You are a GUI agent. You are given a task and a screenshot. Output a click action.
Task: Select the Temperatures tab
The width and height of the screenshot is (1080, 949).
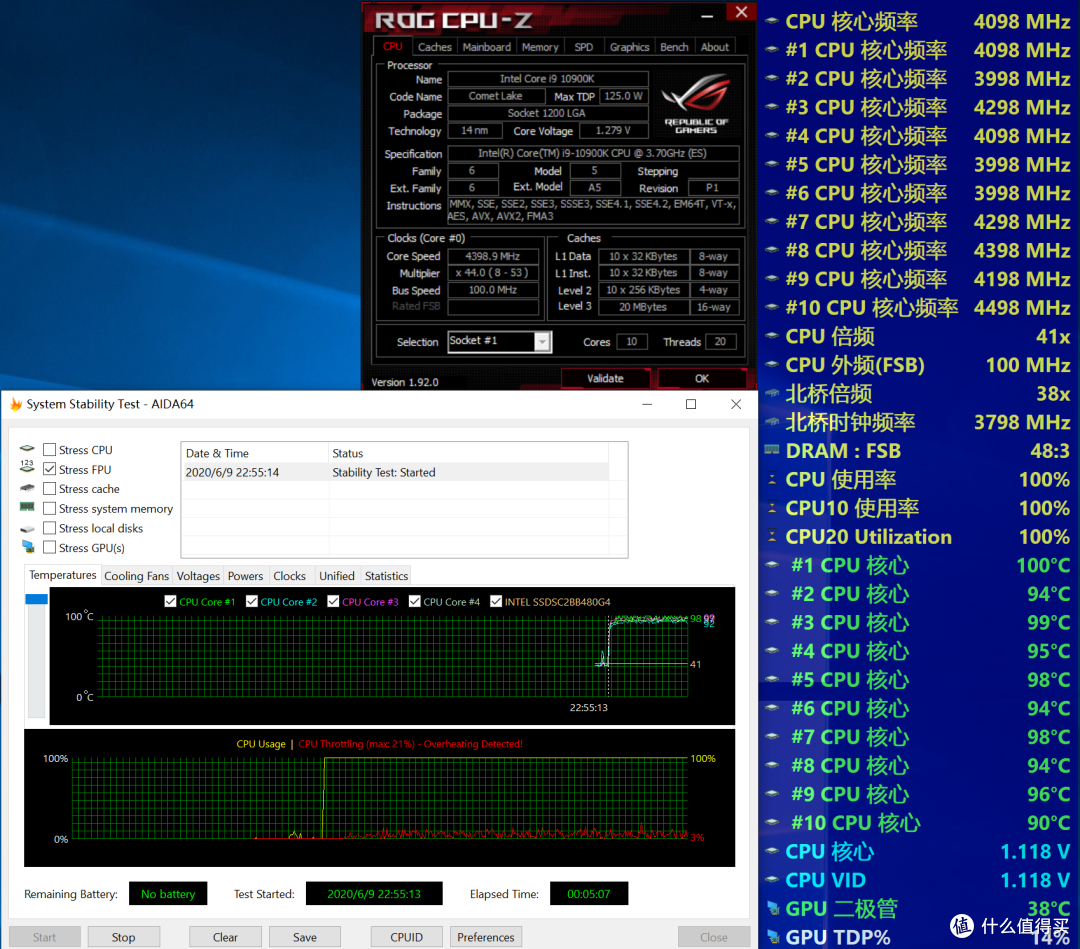[x=63, y=575]
